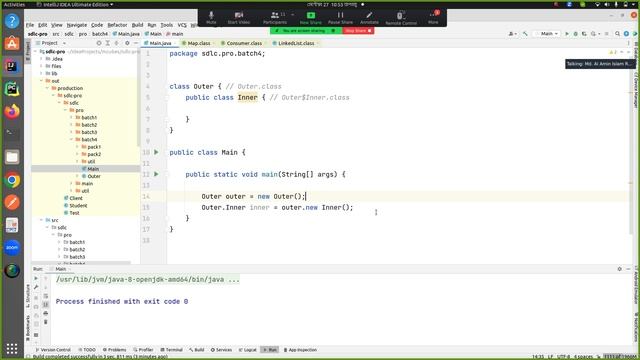The width and height of the screenshot is (640, 360).
Task: Open the Zoom Participants panel
Action: [x=275, y=18]
